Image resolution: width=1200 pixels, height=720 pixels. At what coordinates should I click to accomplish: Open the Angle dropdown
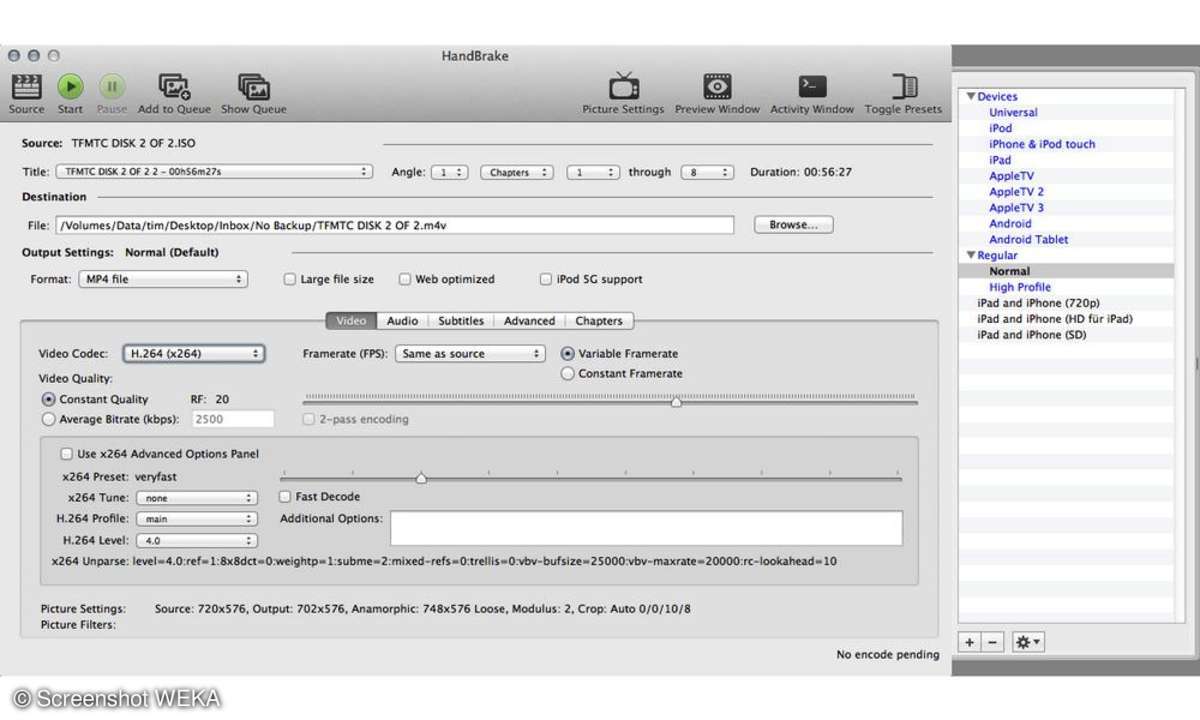pos(449,172)
